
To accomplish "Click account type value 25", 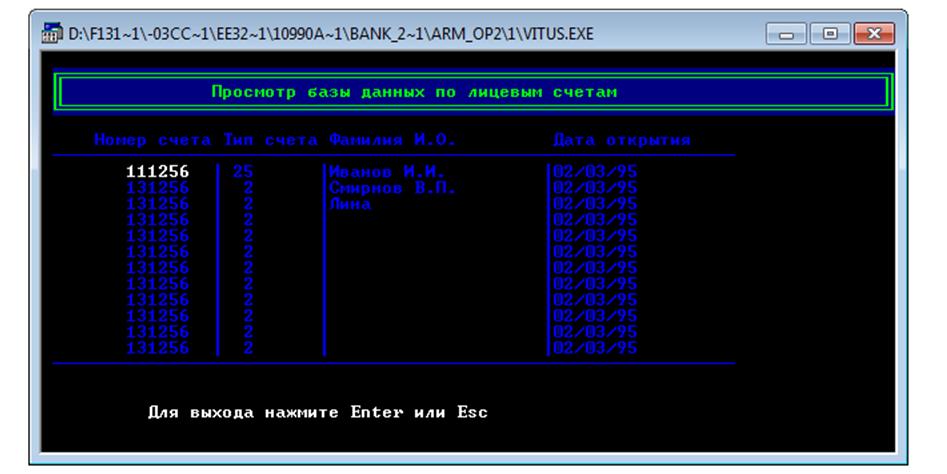I will coord(243,172).
